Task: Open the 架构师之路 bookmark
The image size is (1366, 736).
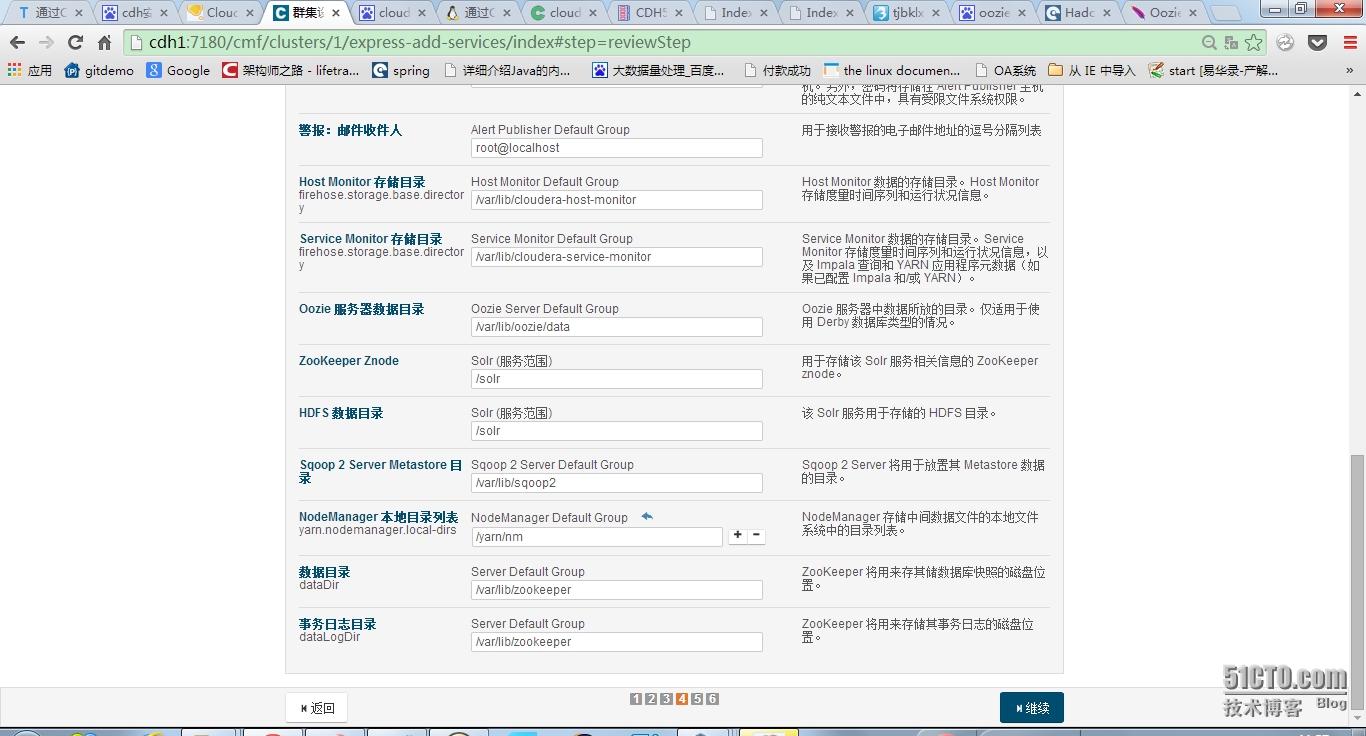Action: coord(291,70)
